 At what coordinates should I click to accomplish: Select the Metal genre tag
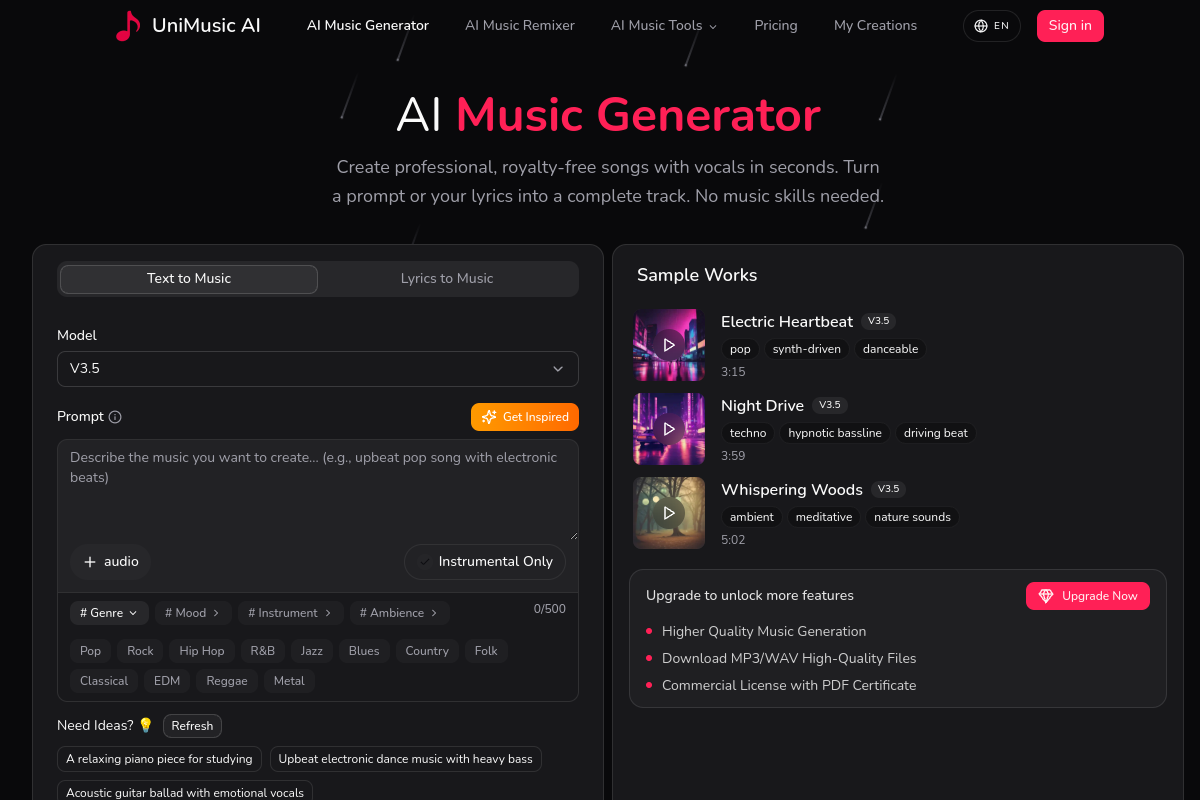(289, 681)
